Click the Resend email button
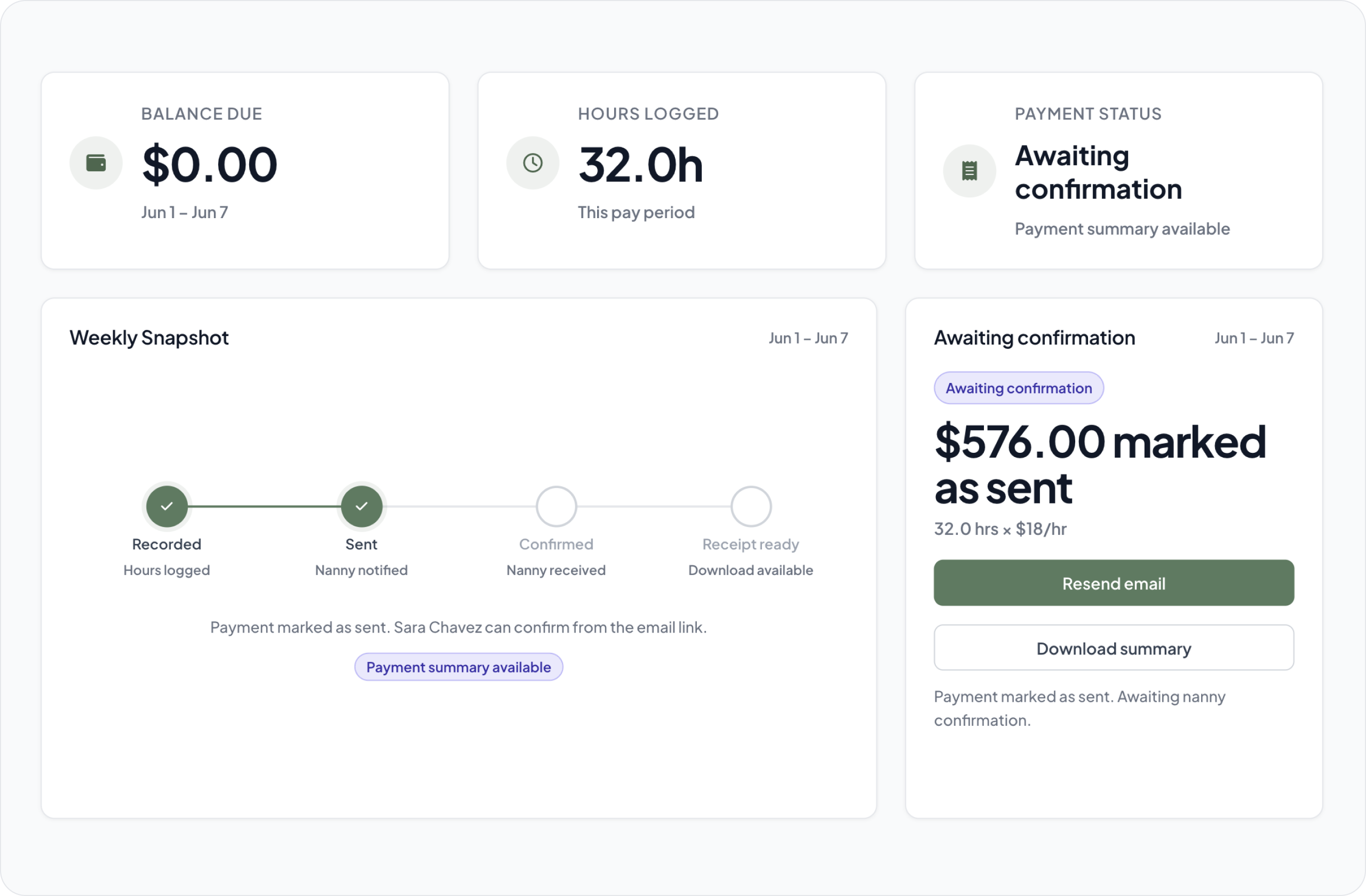The image size is (1366, 896). click(1114, 583)
